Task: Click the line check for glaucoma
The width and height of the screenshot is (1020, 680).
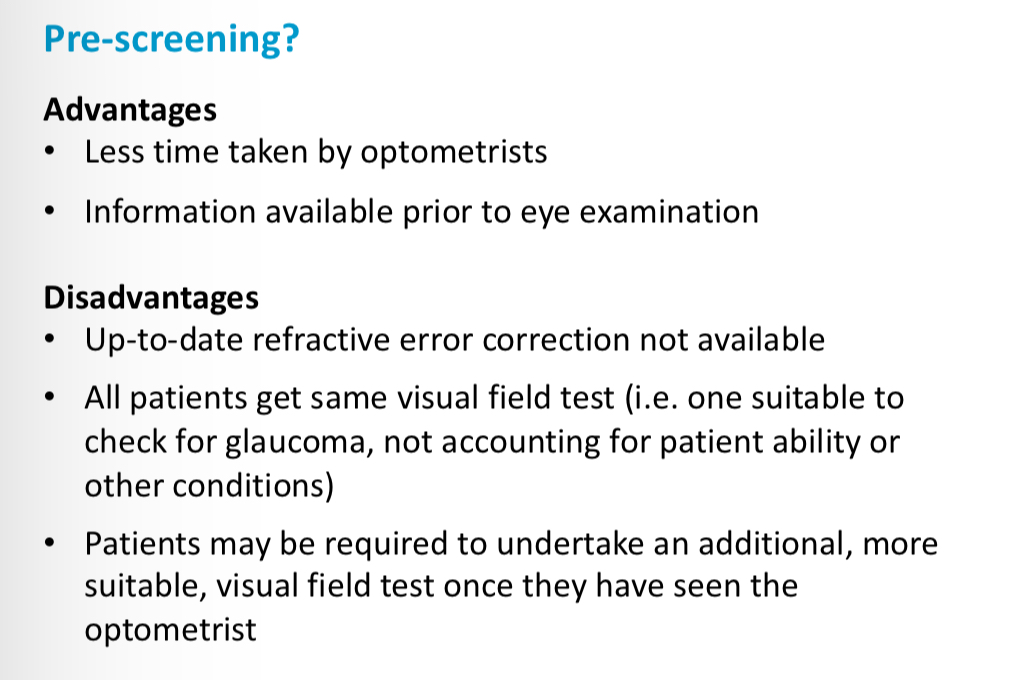Action: point(492,442)
